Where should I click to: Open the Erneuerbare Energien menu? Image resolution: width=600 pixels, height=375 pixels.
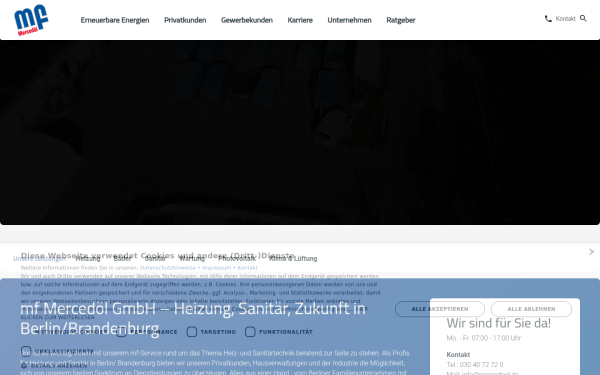point(115,20)
